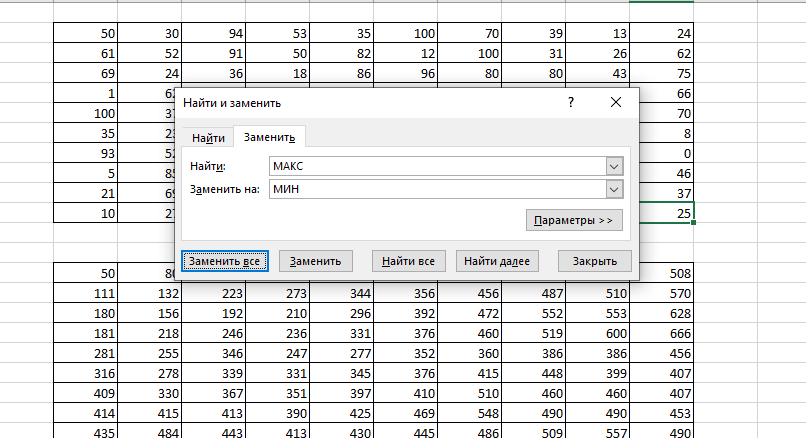This screenshot has height=438, width=806.
Task: Click the Заменить на field containing МИН
Action: 436,189
